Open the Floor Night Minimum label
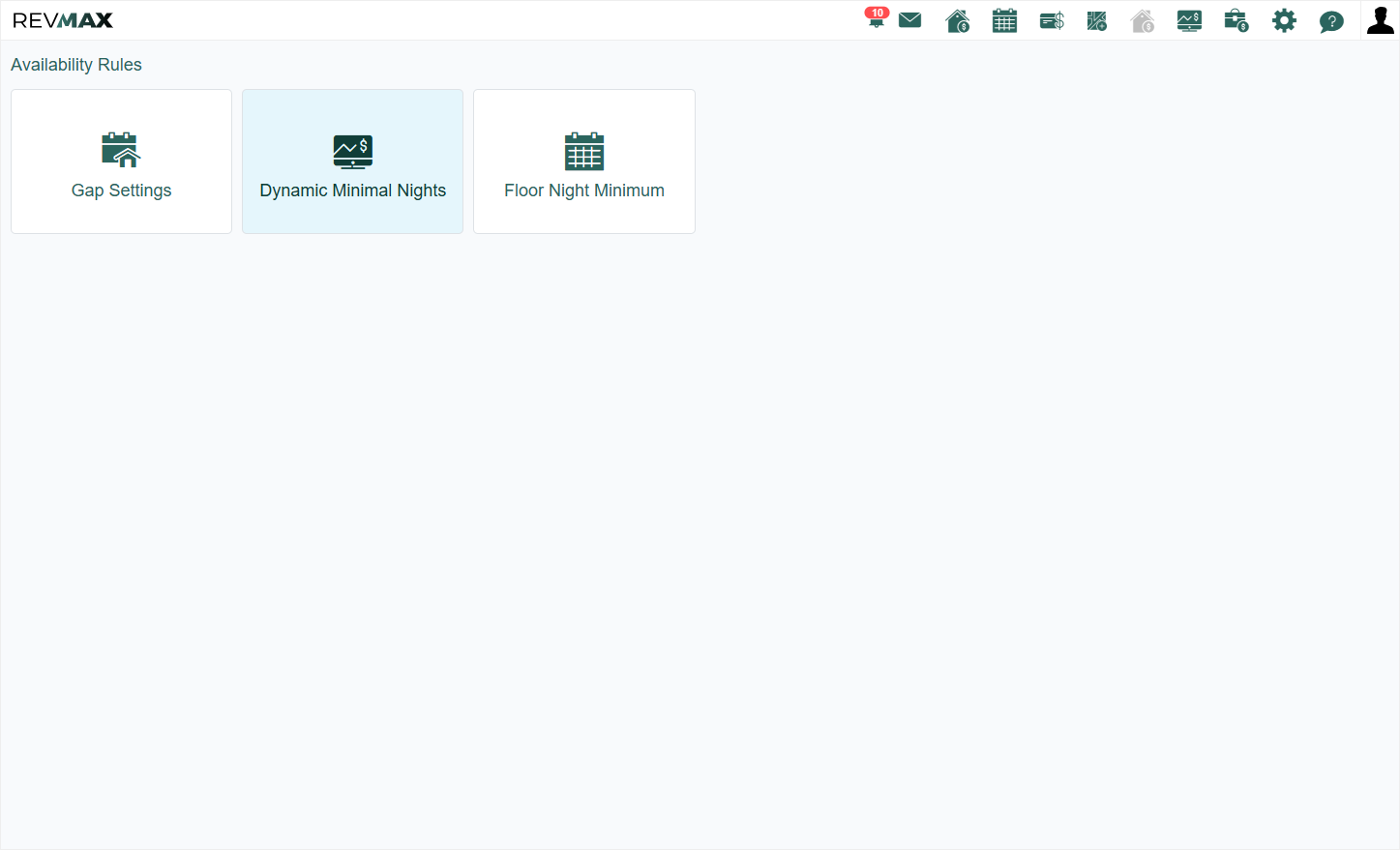The width and height of the screenshot is (1400, 850). [584, 191]
